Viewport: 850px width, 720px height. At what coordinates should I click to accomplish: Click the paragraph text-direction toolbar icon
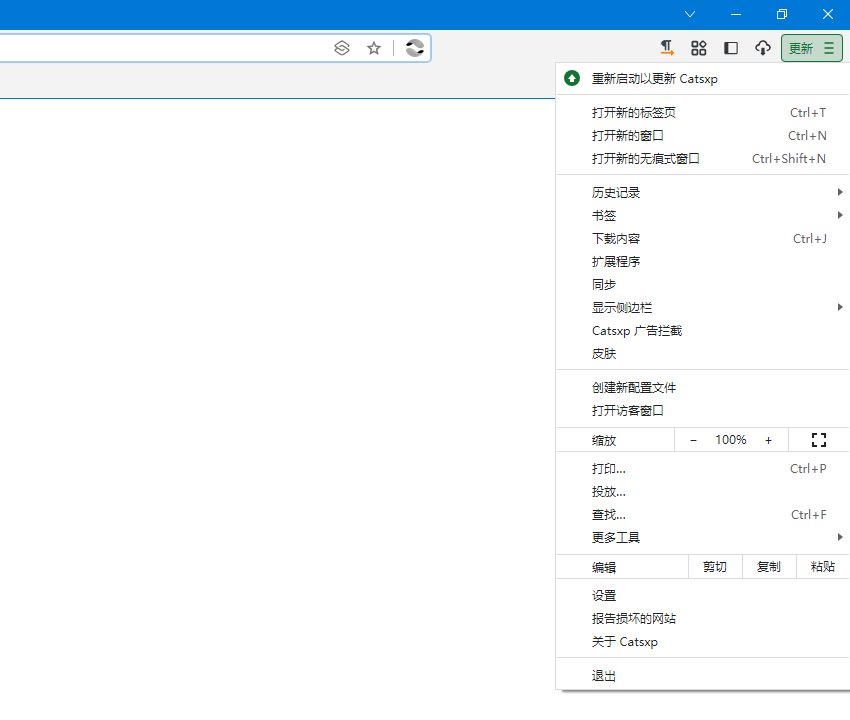(x=667, y=48)
